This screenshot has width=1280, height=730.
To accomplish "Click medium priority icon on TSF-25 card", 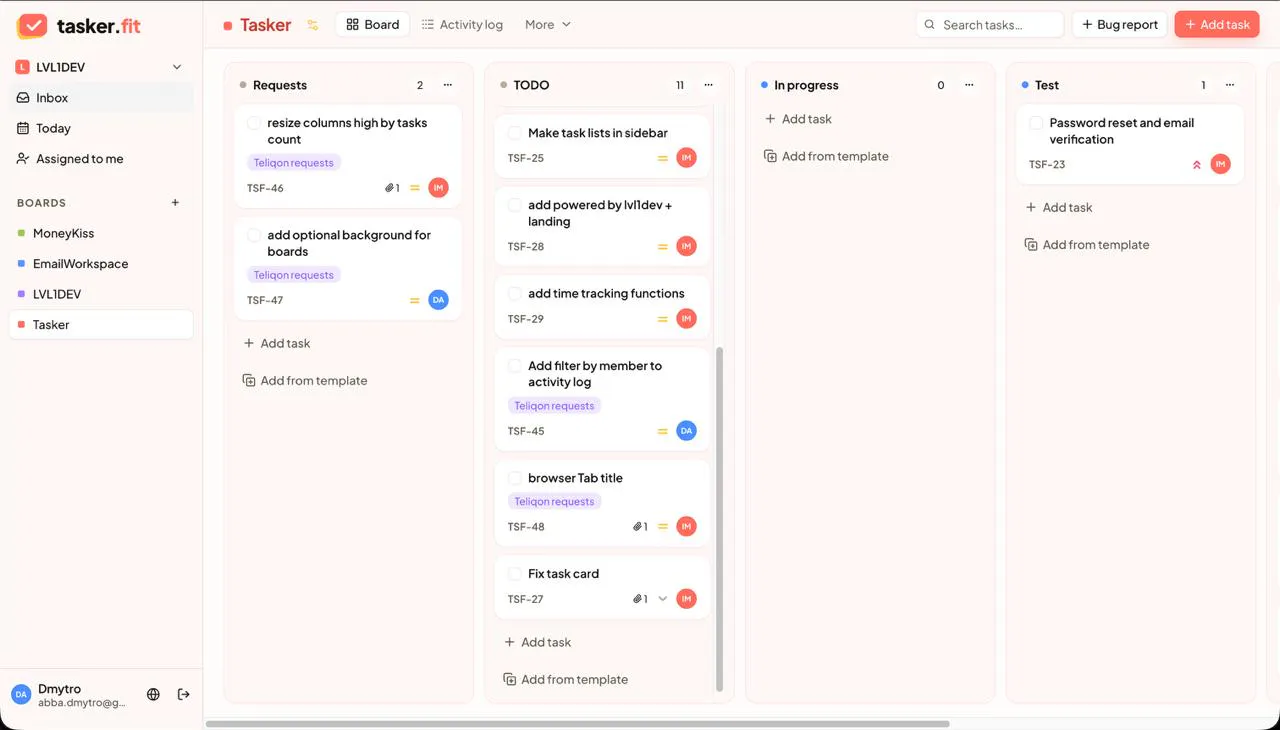I will point(662,158).
